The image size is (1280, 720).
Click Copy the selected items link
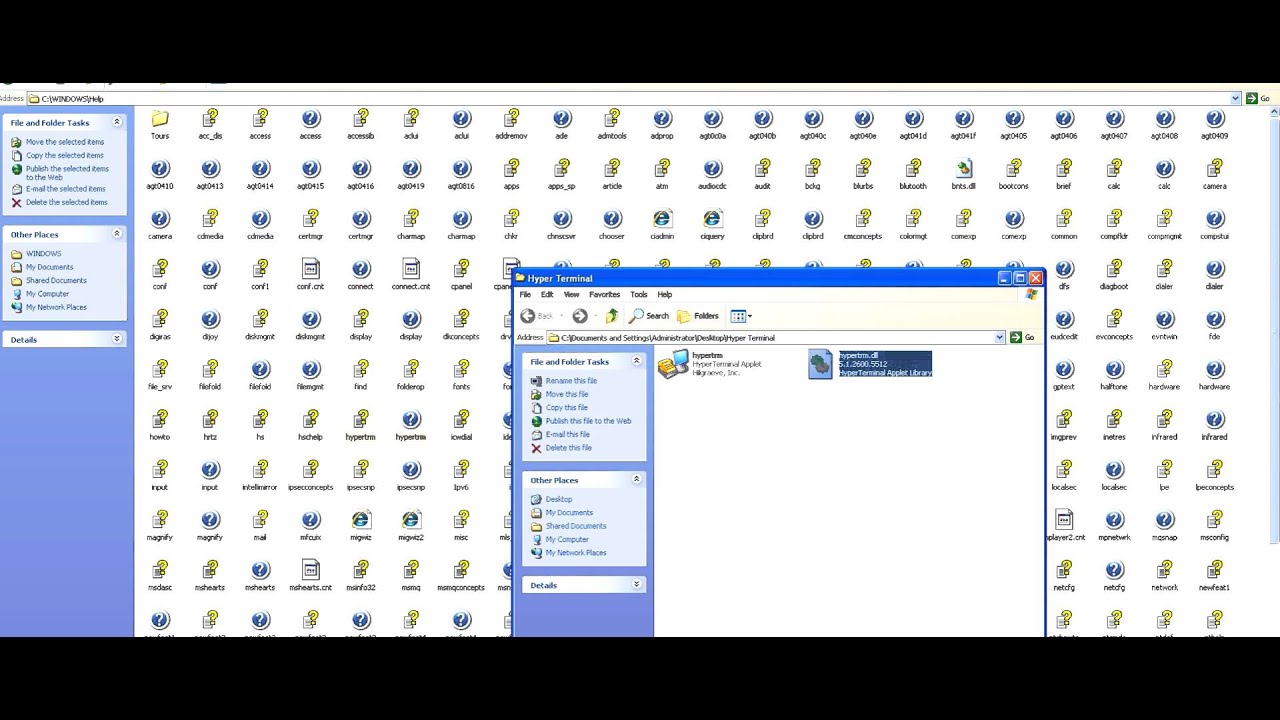click(64, 155)
